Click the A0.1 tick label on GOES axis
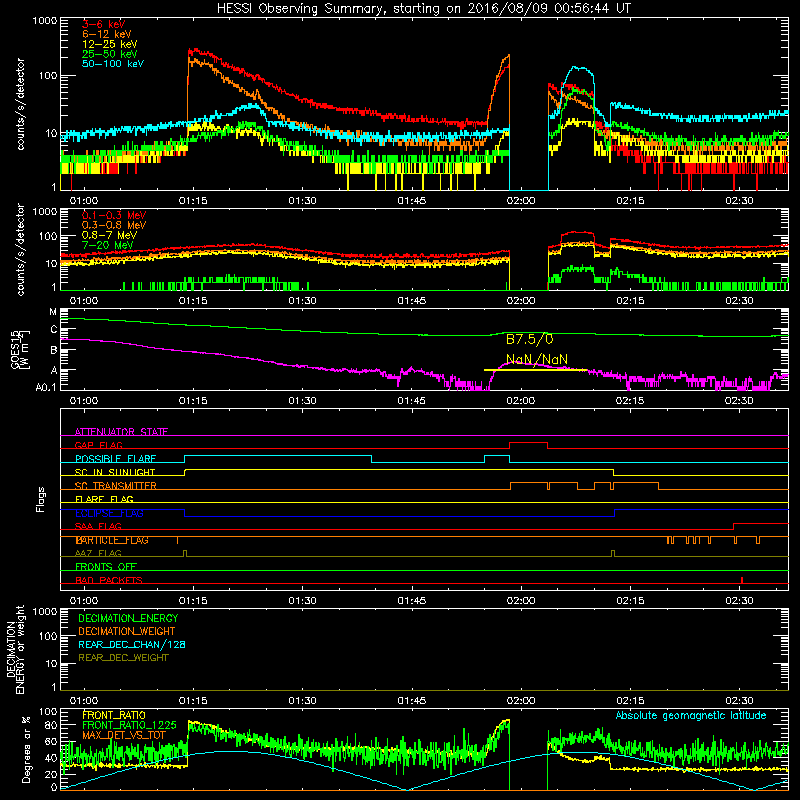The height and width of the screenshot is (800, 800). (x=45, y=388)
